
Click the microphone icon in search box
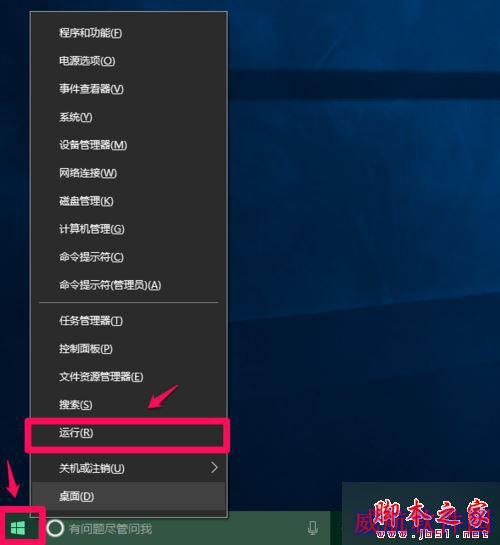pos(313,528)
